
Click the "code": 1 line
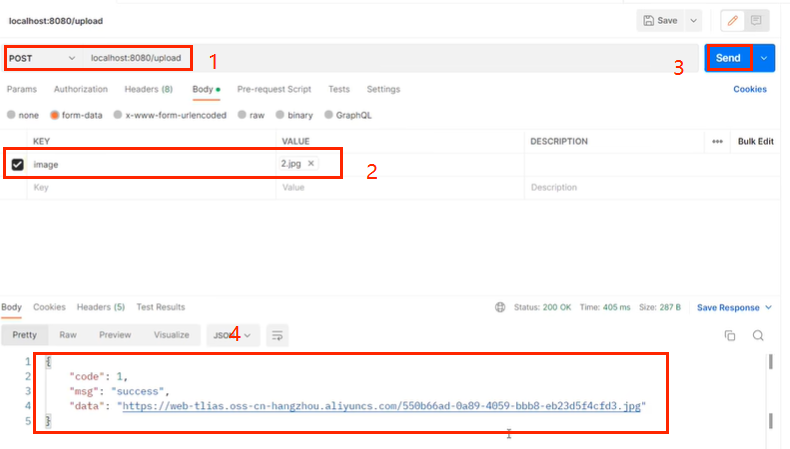(x=98, y=376)
